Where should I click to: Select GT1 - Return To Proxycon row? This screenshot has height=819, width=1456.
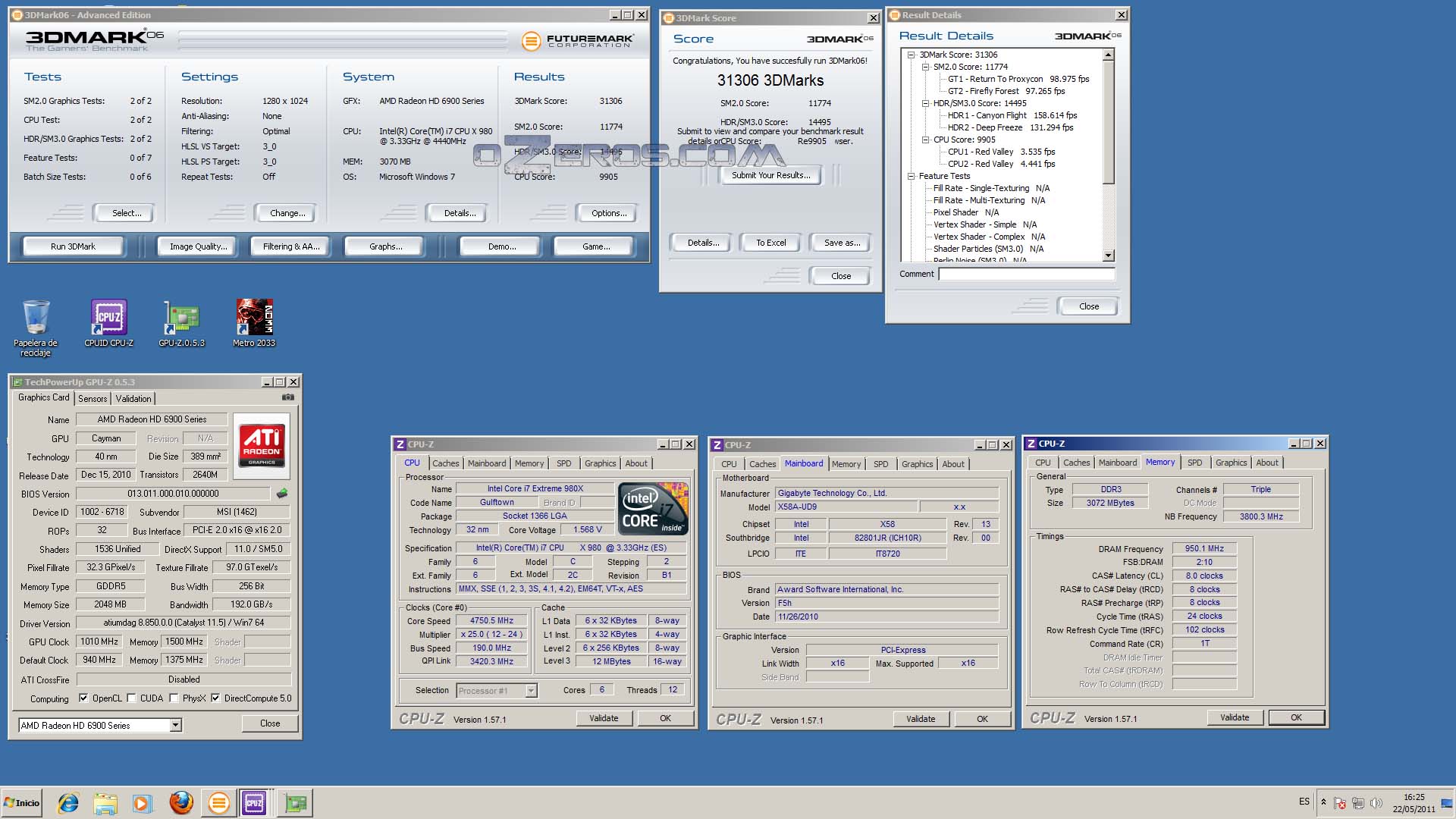point(1018,79)
